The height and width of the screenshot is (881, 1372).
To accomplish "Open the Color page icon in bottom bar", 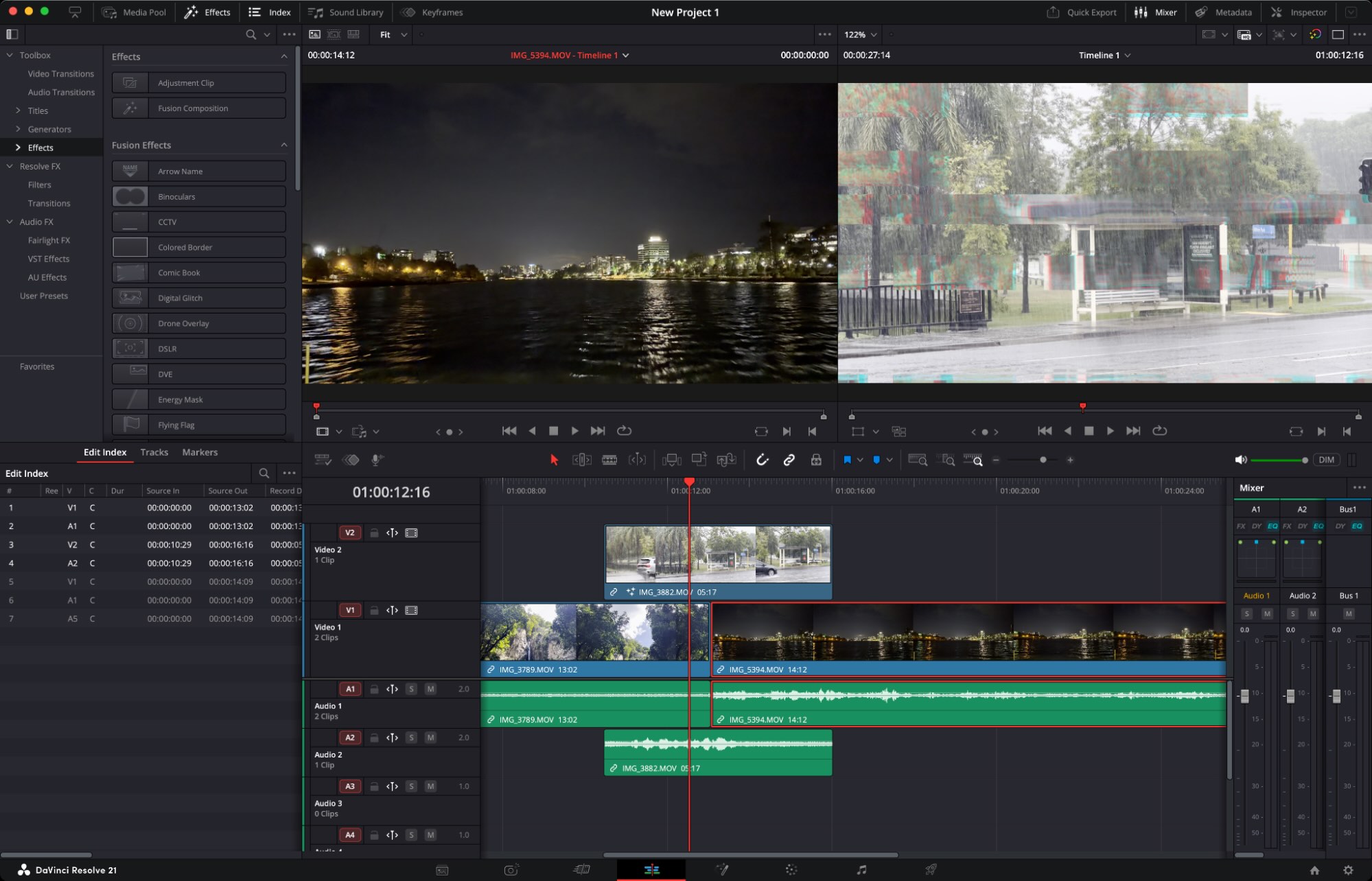I will coord(791,869).
